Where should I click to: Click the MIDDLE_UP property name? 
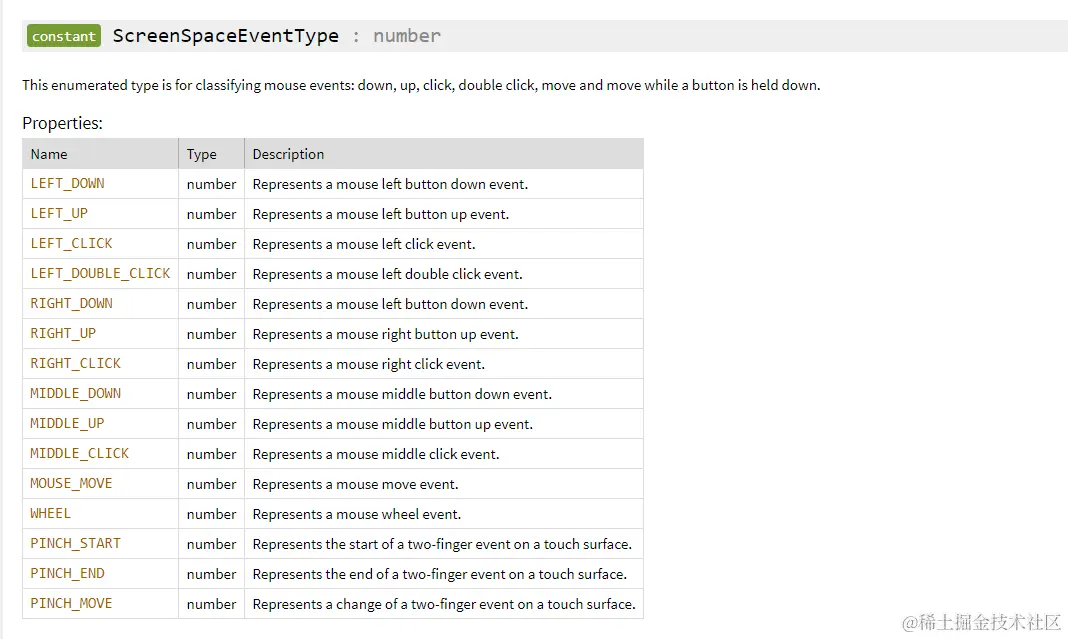pyautogui.click(x=67, y=424)
